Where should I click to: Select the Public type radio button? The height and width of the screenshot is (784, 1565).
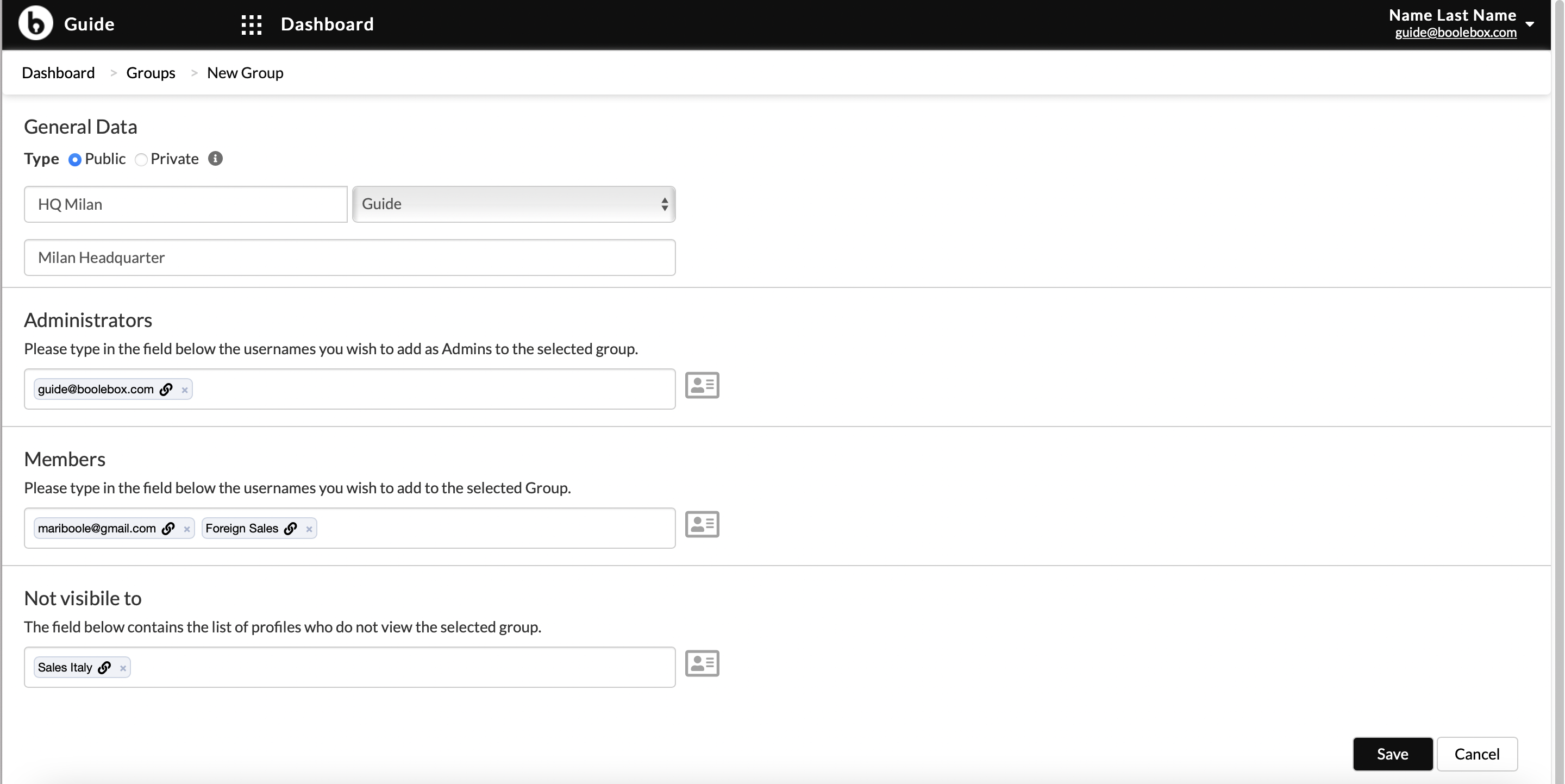[x=75, y=160]
